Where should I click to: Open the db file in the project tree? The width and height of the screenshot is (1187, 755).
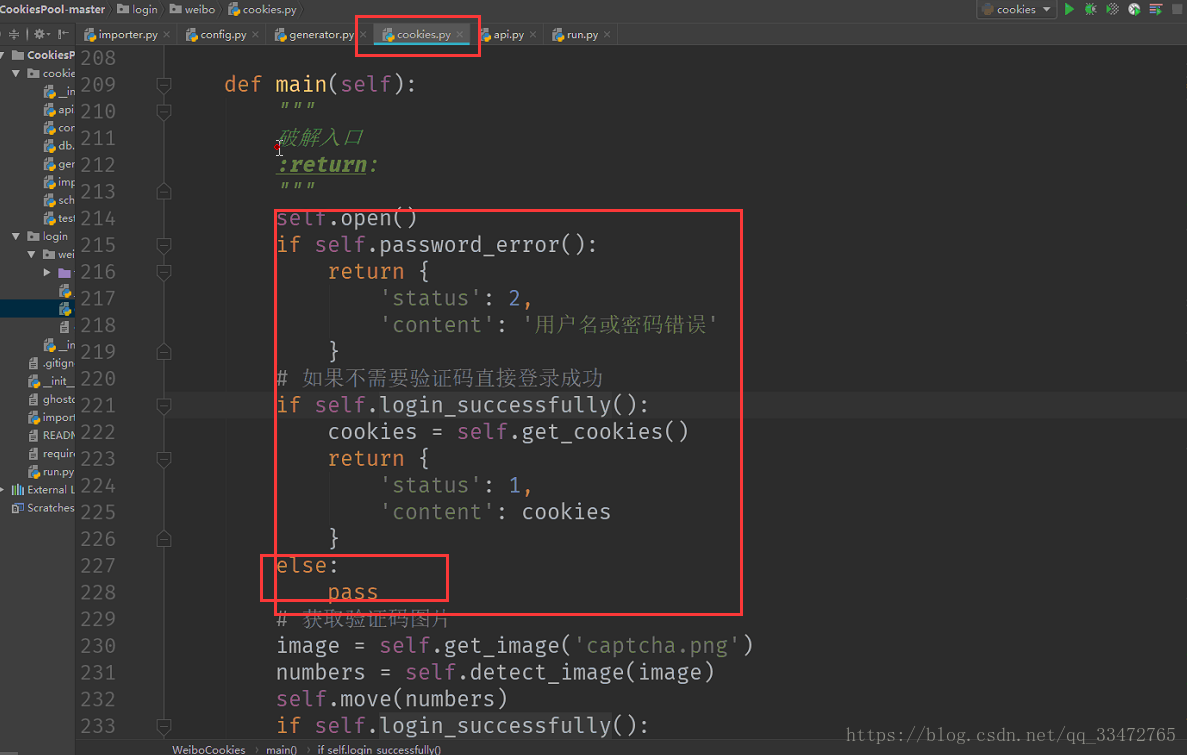pos(58,146)
